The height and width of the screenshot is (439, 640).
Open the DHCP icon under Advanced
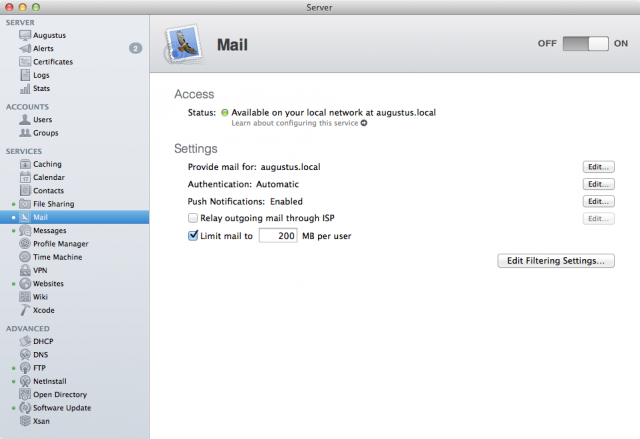pyautogui.click(x=25, y=341)
